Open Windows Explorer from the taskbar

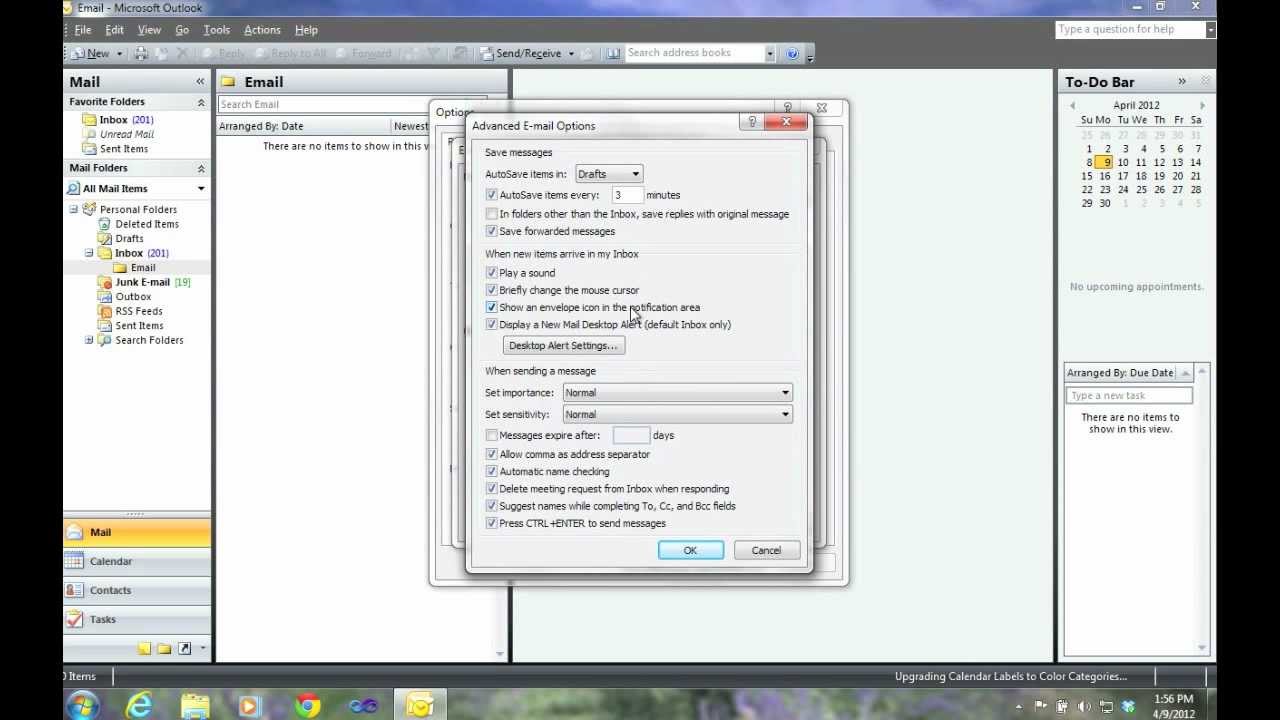pos(195,705)
